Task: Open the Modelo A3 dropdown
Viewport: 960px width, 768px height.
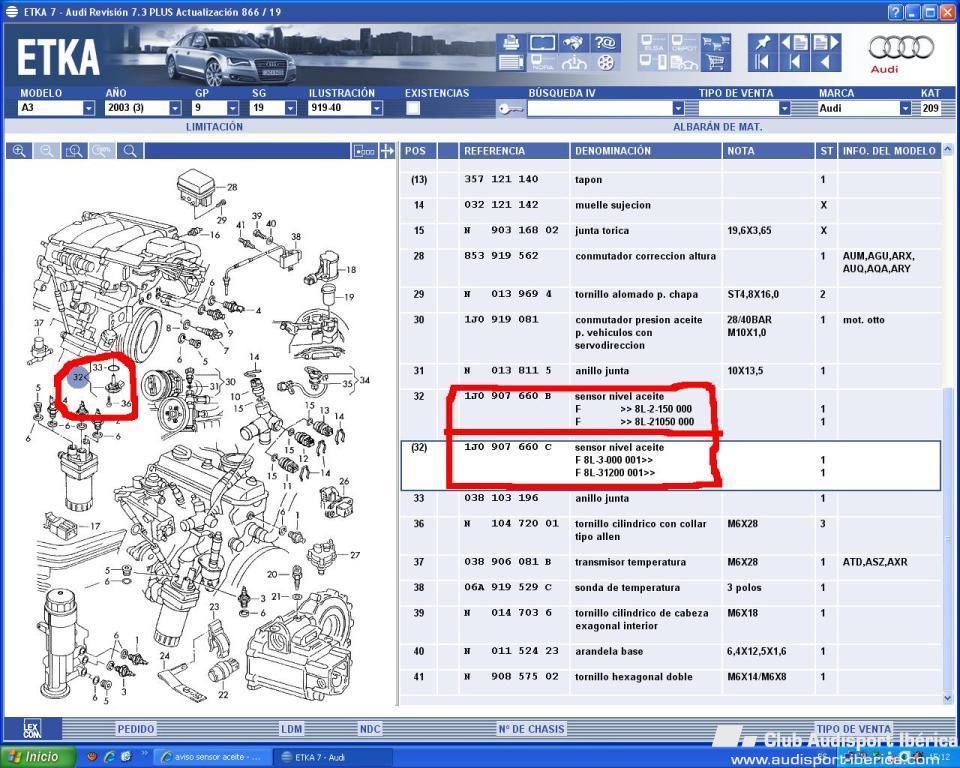Action: (89, 108)
